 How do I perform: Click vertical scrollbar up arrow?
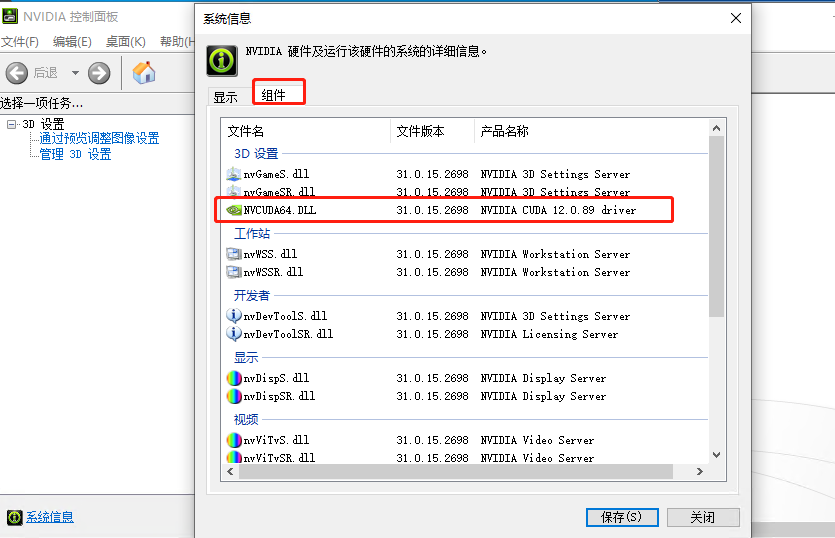click(x=717, y=128)
